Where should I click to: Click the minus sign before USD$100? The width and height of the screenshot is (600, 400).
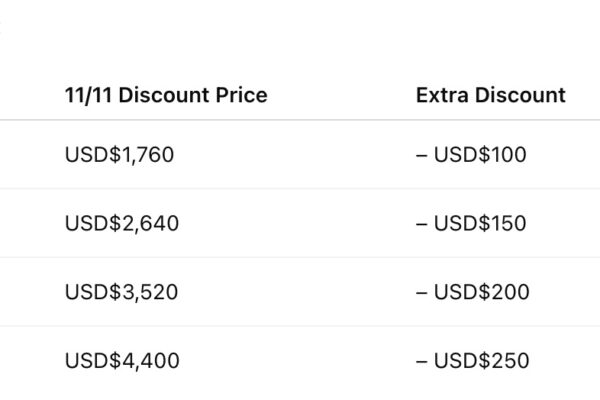[421, 155]
